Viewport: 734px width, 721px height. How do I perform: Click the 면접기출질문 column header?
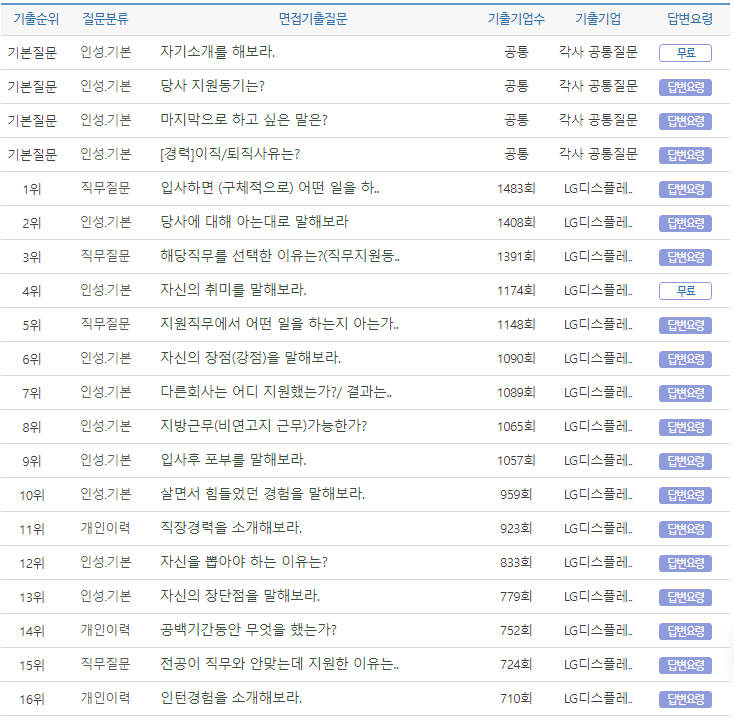click(313, 20)
